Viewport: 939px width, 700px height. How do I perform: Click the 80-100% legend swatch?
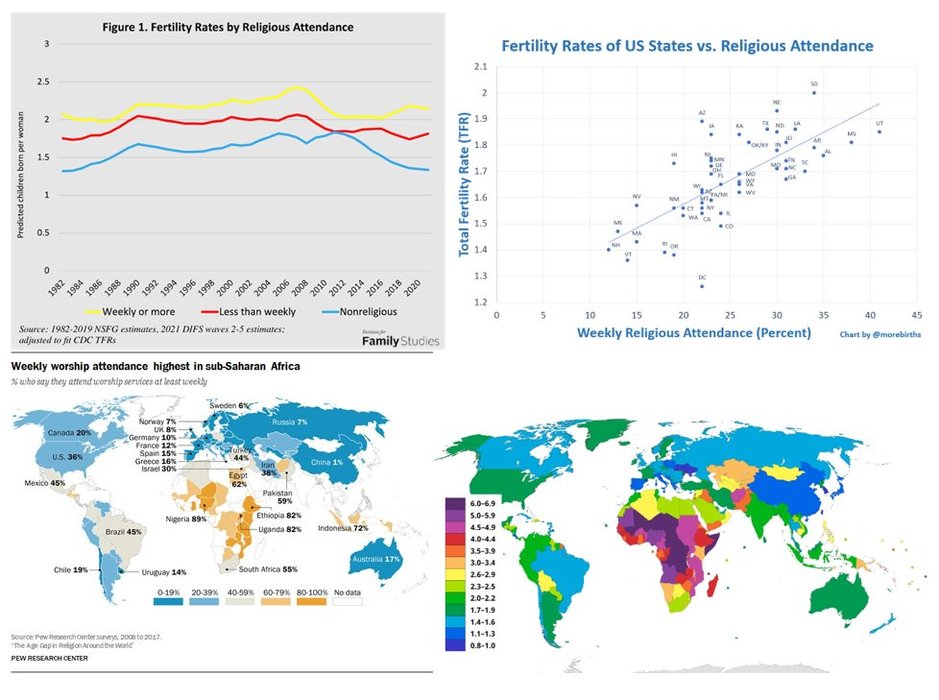pyautogui.click(x=312, y=601)
